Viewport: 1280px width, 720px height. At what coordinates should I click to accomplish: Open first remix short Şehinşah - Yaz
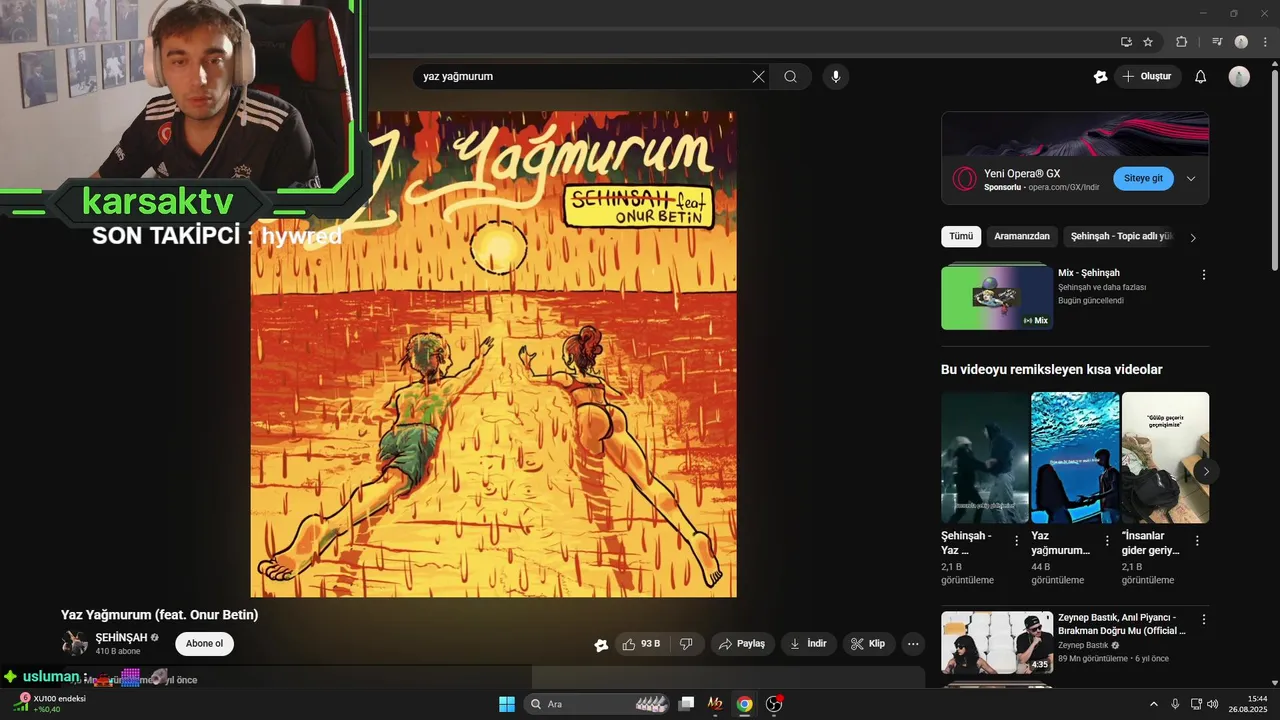coord(985,457)
